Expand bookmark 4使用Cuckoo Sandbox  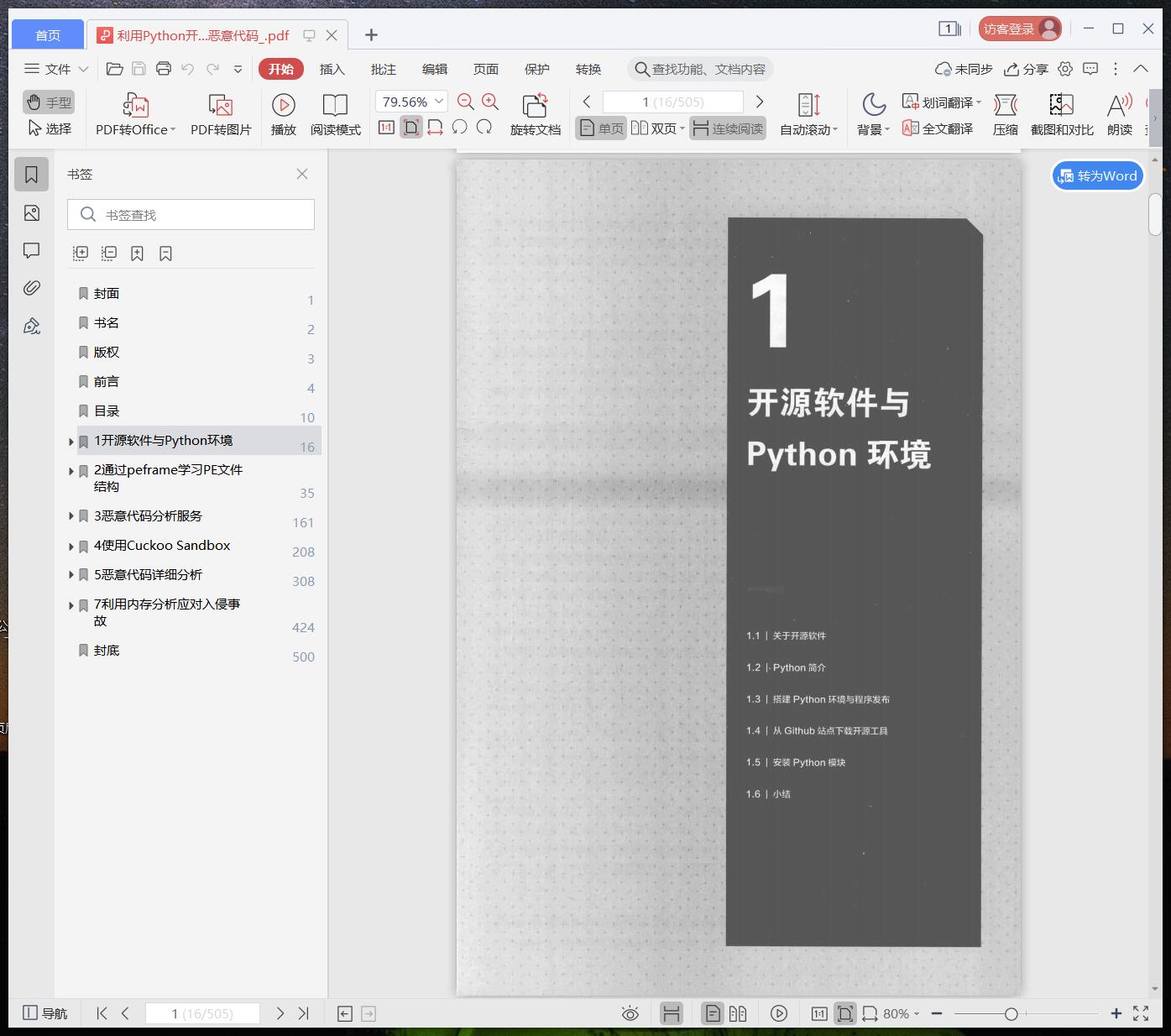[x=71, y=547]
